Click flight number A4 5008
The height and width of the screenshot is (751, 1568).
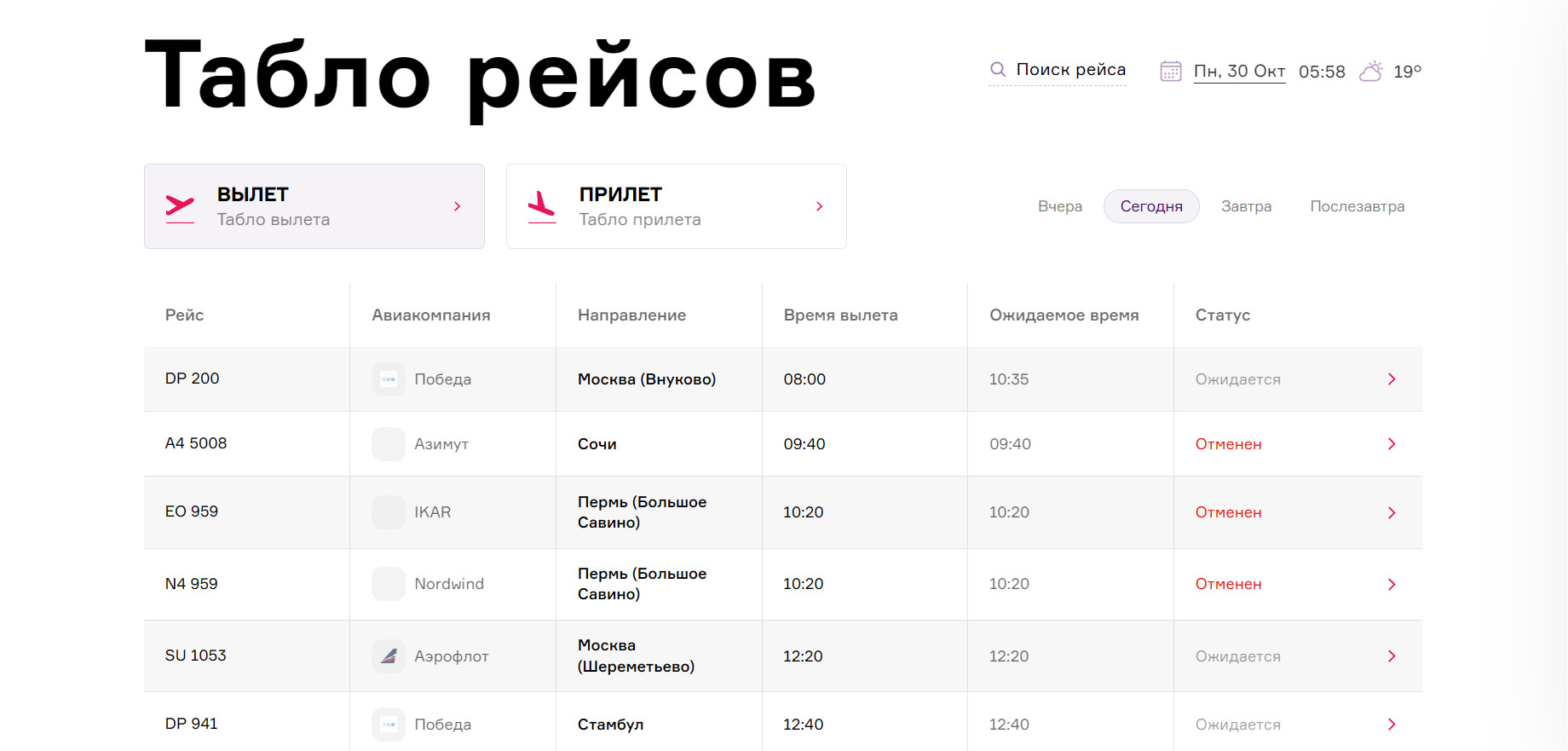click(x=196, y=443)
